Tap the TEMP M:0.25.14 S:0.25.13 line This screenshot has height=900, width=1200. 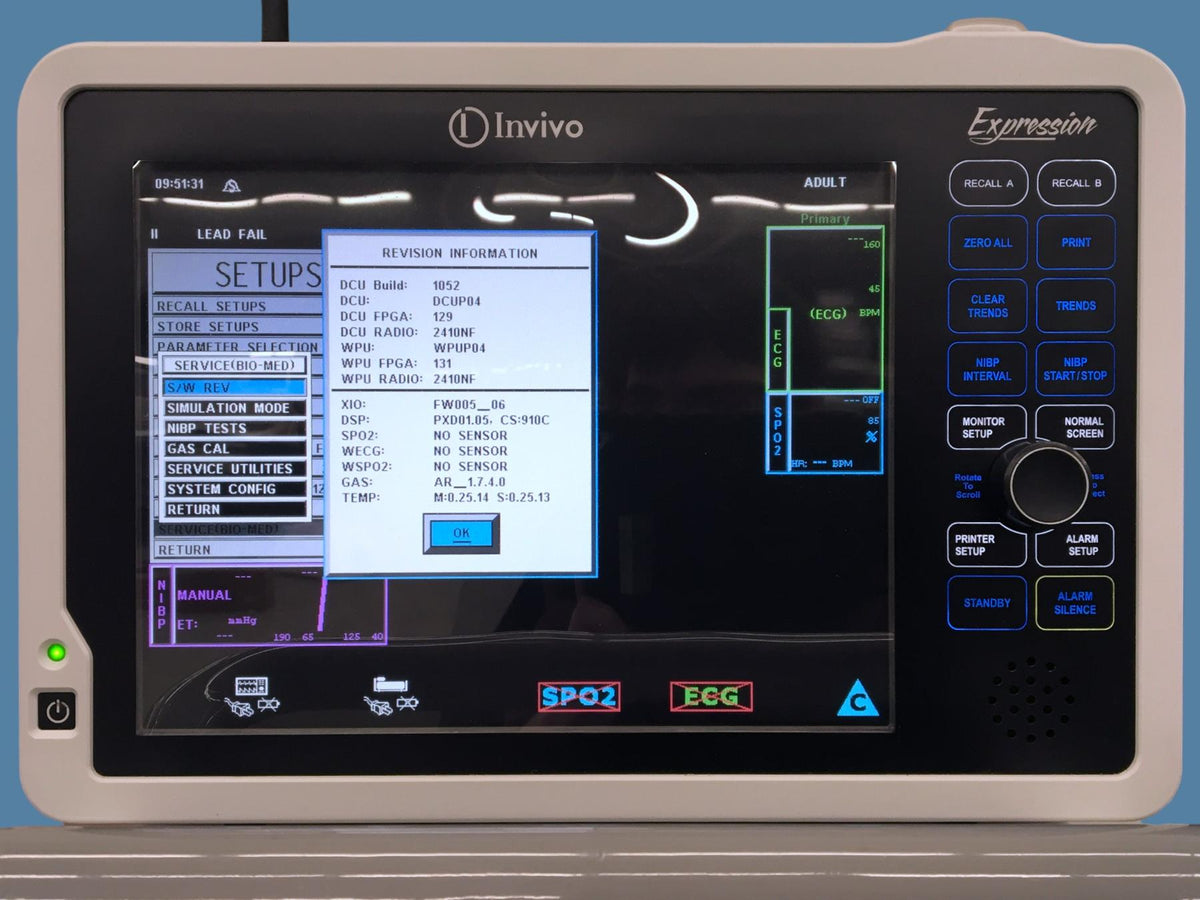click(445, 497)
